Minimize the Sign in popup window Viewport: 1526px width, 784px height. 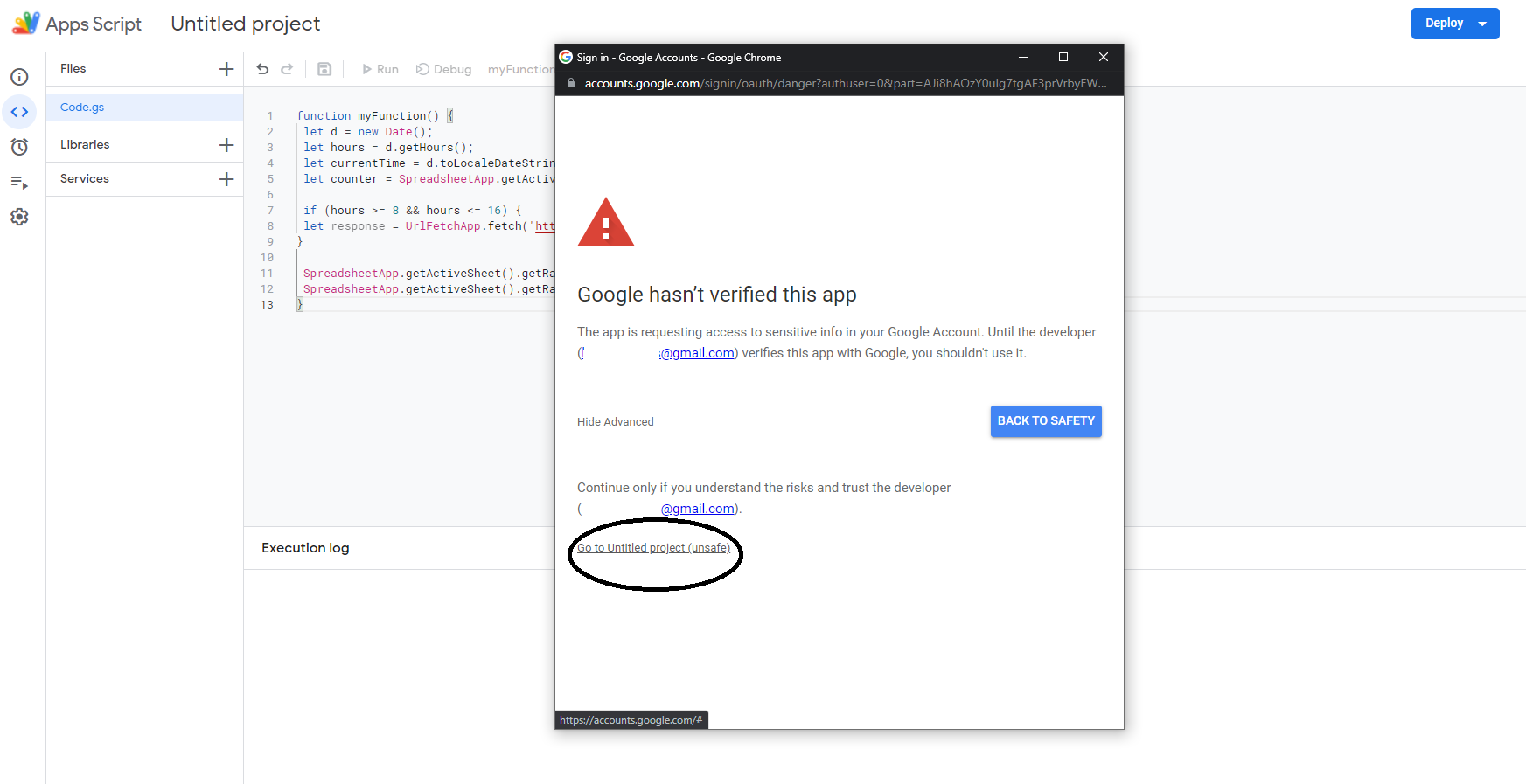(x=1022, y=57)
